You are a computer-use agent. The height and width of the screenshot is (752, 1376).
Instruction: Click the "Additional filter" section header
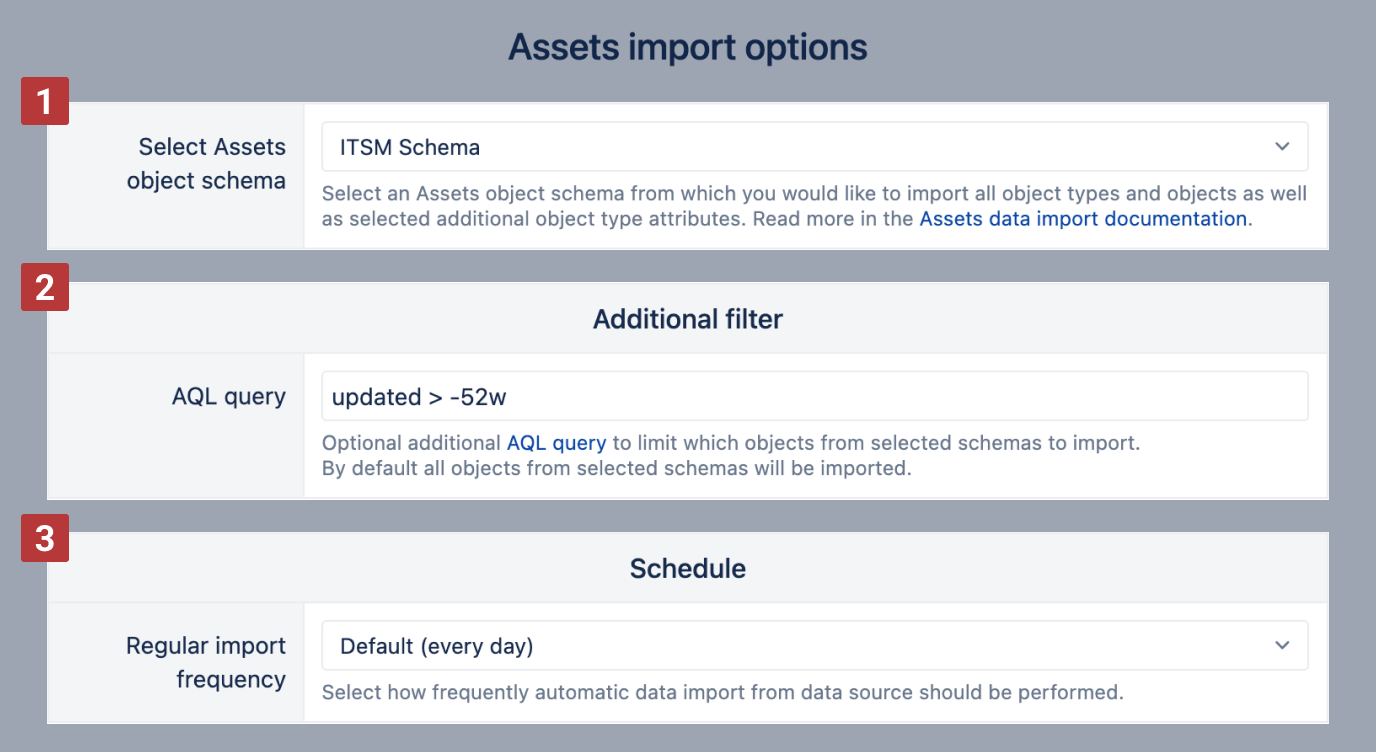687,319
